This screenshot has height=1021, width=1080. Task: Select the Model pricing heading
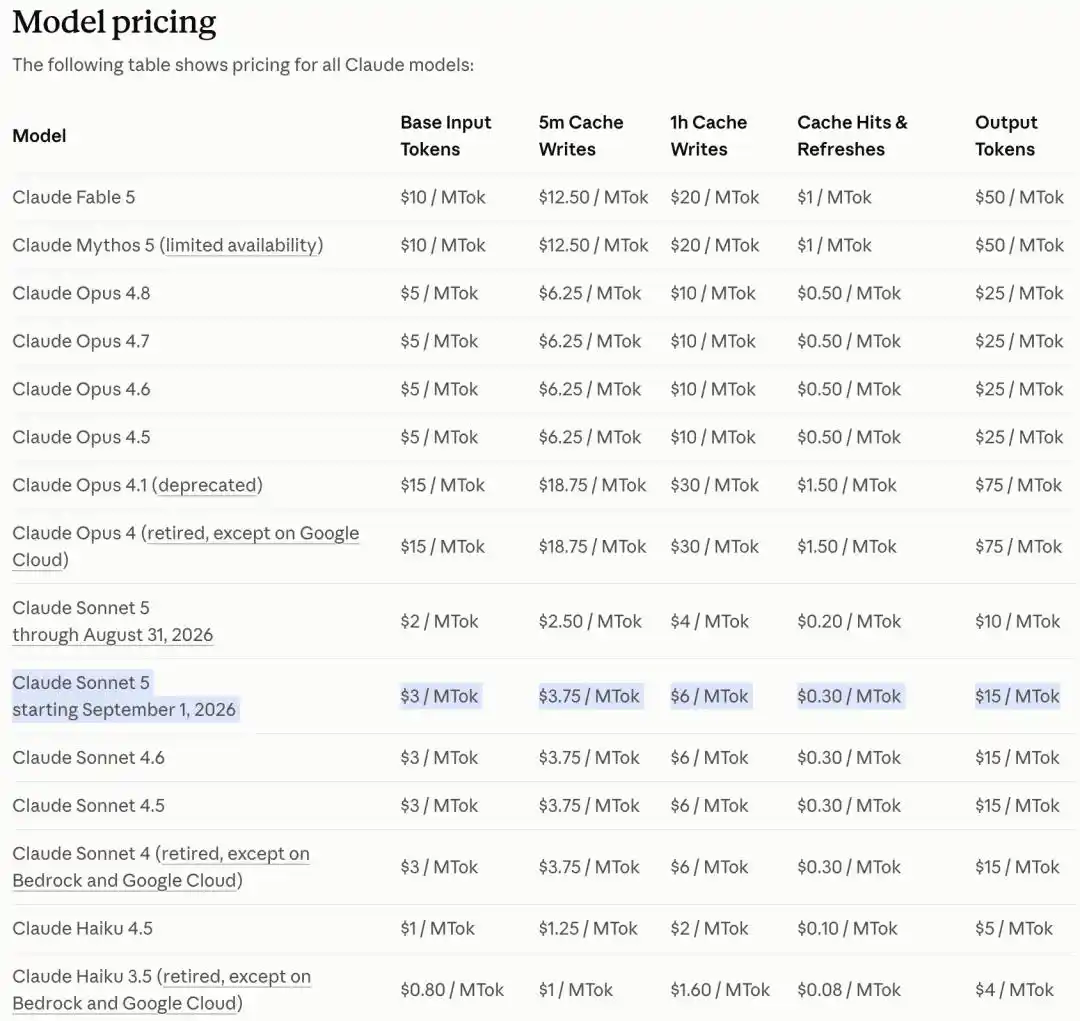[x=114, y=22]
